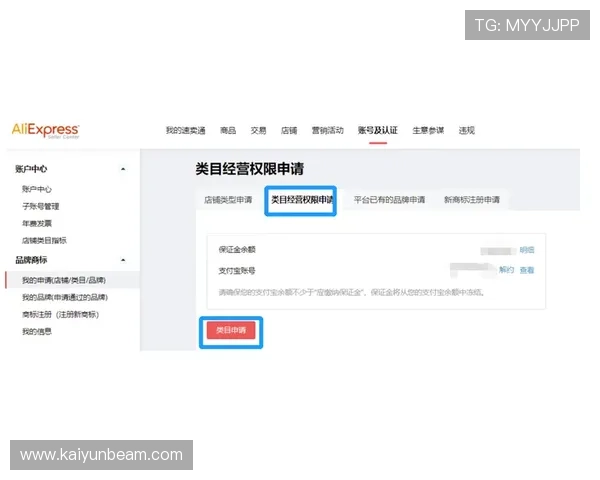Open the 违规 menu

(467, 131)
